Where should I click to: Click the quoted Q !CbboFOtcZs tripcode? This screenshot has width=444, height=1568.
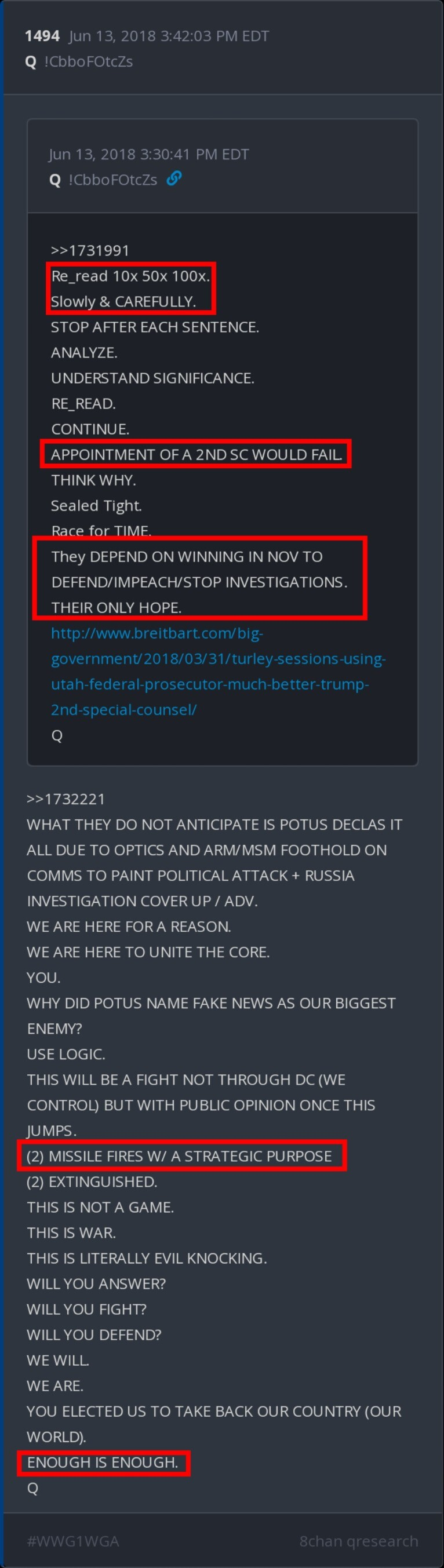[104, 180]
